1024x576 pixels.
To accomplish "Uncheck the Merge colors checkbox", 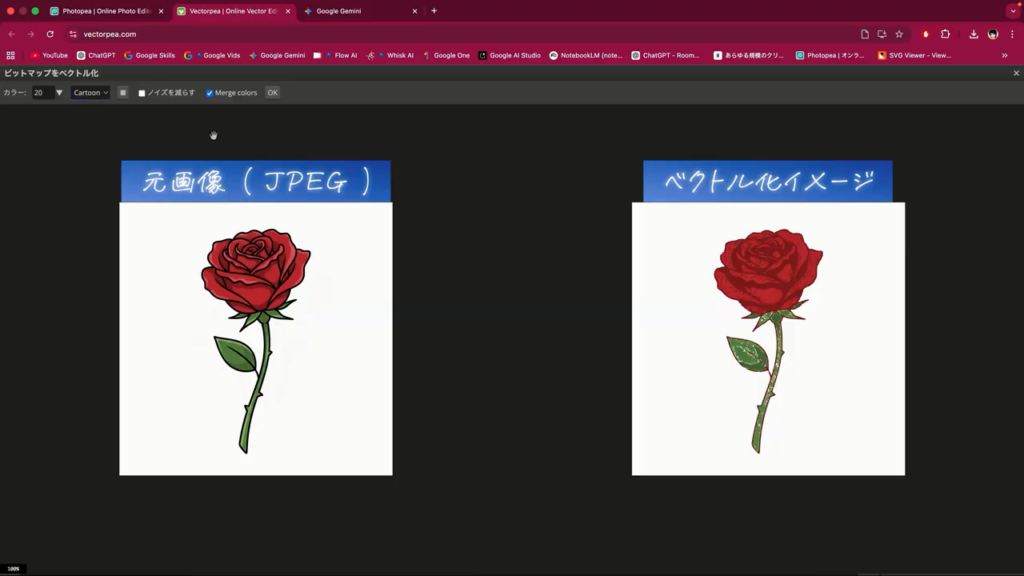I will [x=210, y=93].
